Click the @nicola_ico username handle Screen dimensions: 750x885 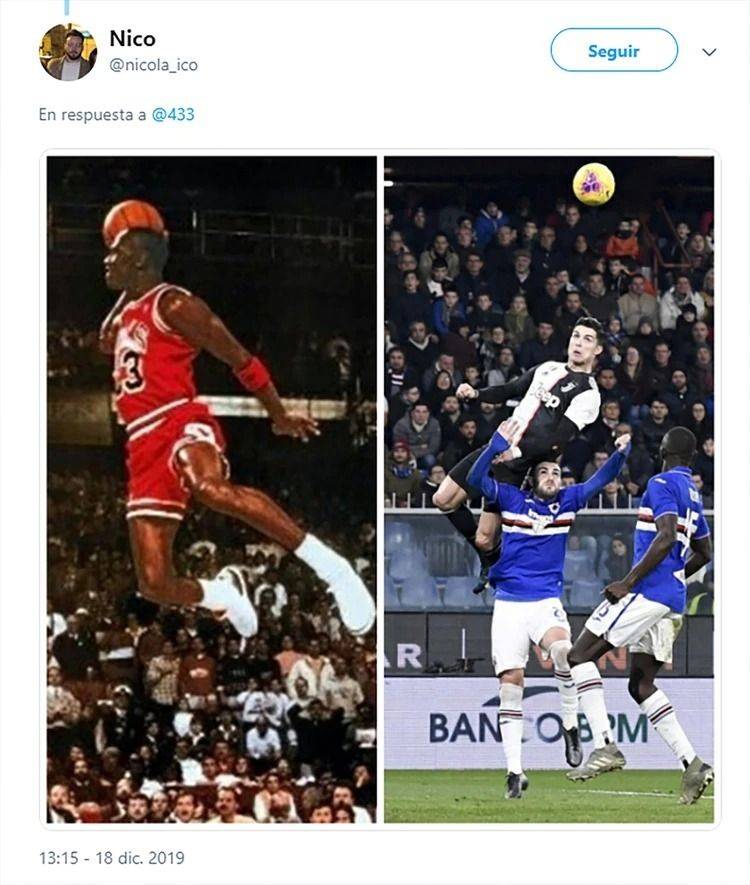coord(153,65)
